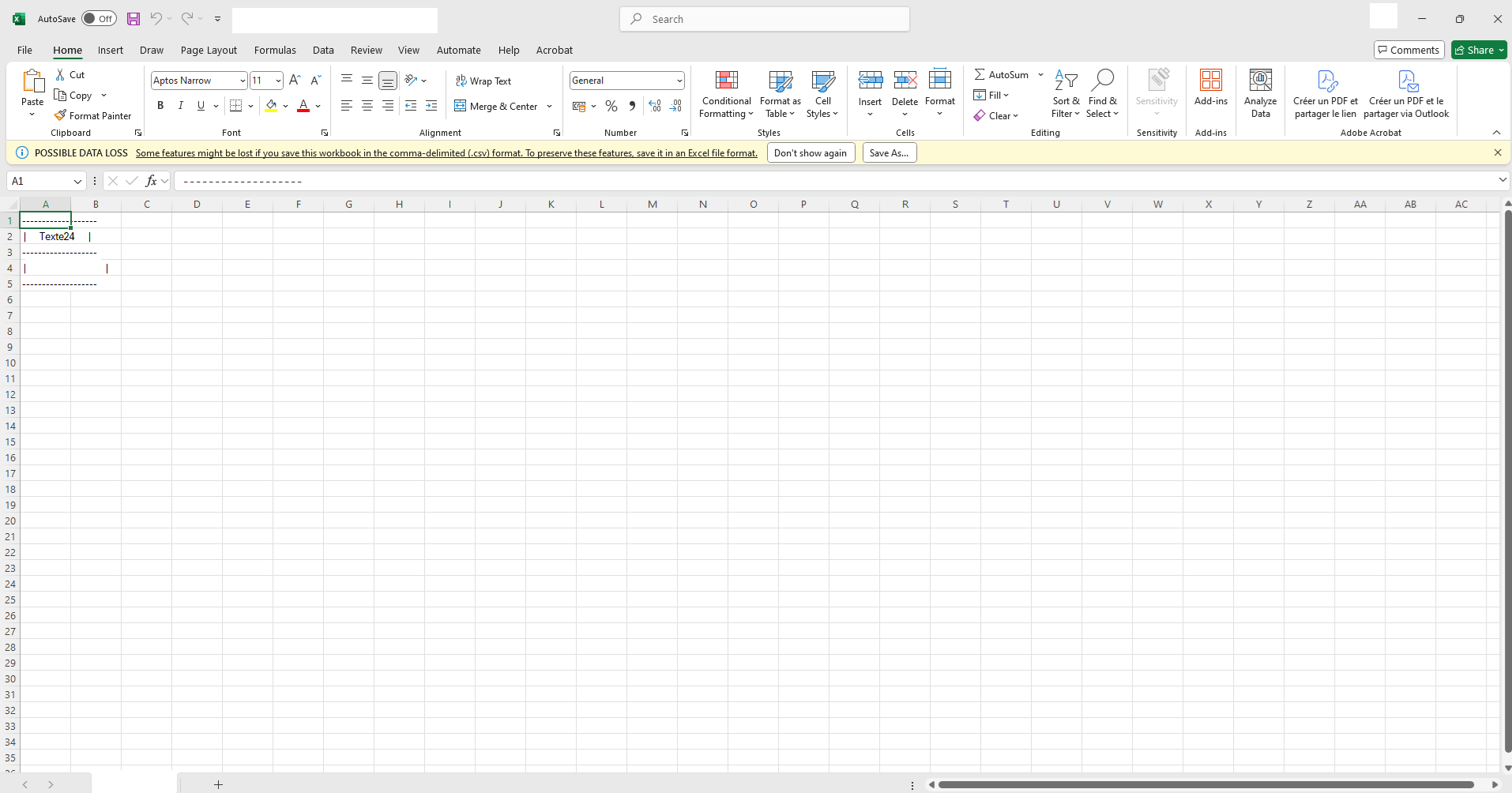
Task: Expand Cell Styles gallery
Action: coord(823,93)
